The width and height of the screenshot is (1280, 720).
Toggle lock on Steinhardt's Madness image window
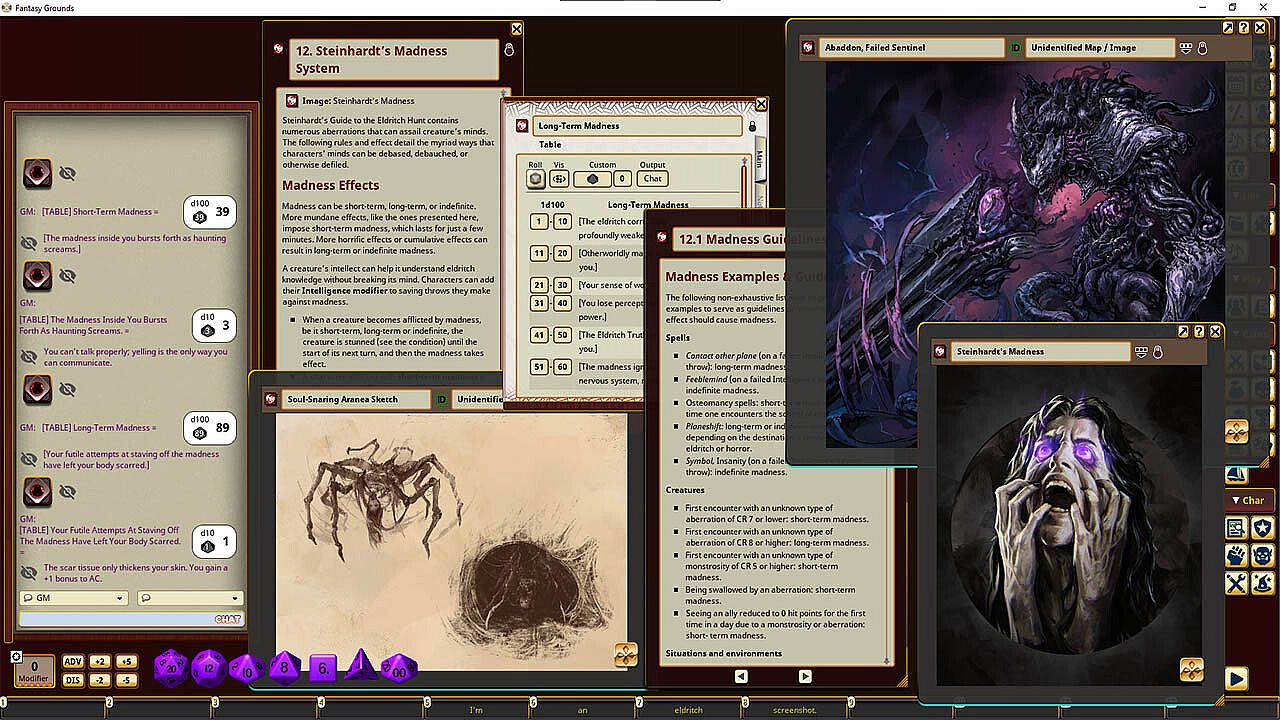click(1157, 352)
